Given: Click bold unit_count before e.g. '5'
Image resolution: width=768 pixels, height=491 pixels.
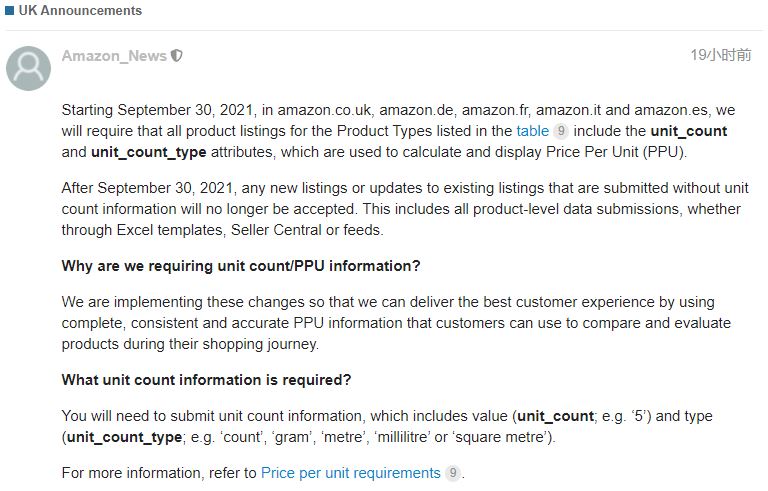Looking at the screenshot, I should pos(555,416).
